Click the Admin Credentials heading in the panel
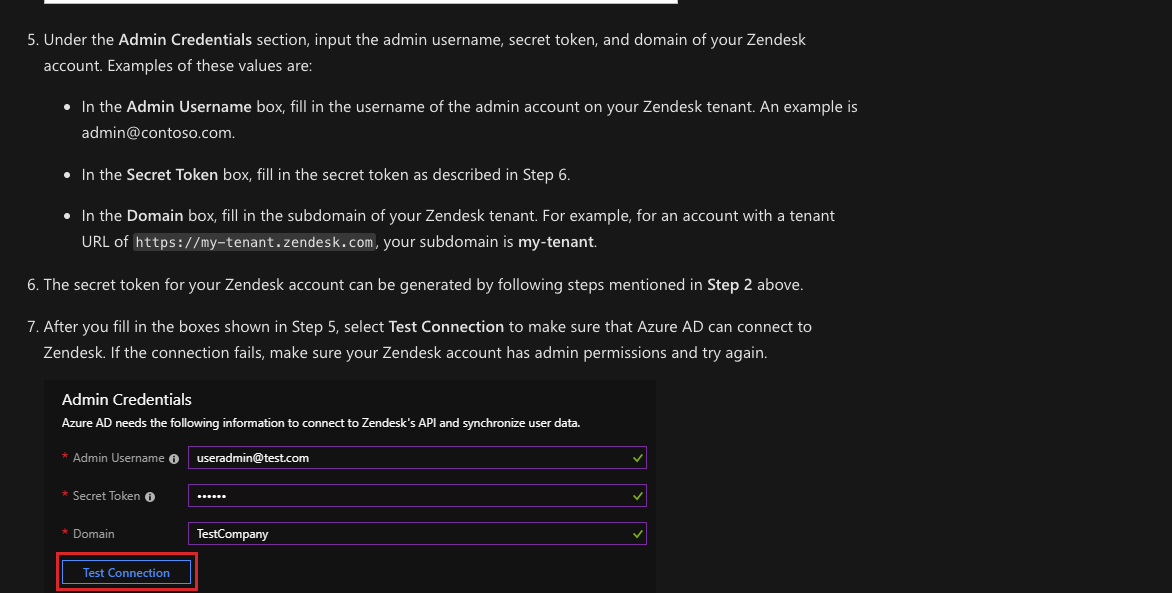 [126, 400]
